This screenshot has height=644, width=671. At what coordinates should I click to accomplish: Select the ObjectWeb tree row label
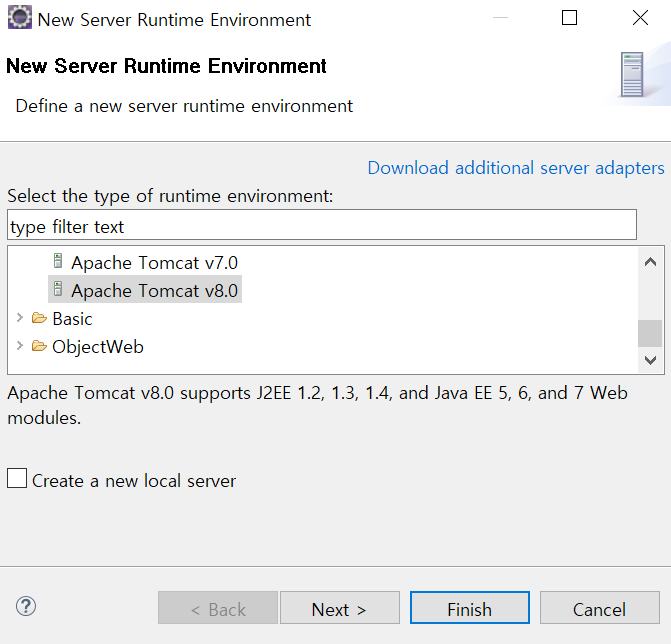pos(98,347)
